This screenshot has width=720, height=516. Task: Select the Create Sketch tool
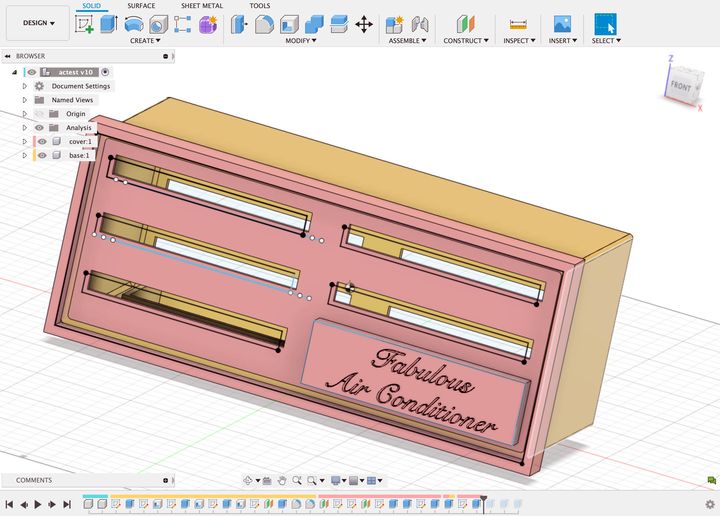pos(85,24)
